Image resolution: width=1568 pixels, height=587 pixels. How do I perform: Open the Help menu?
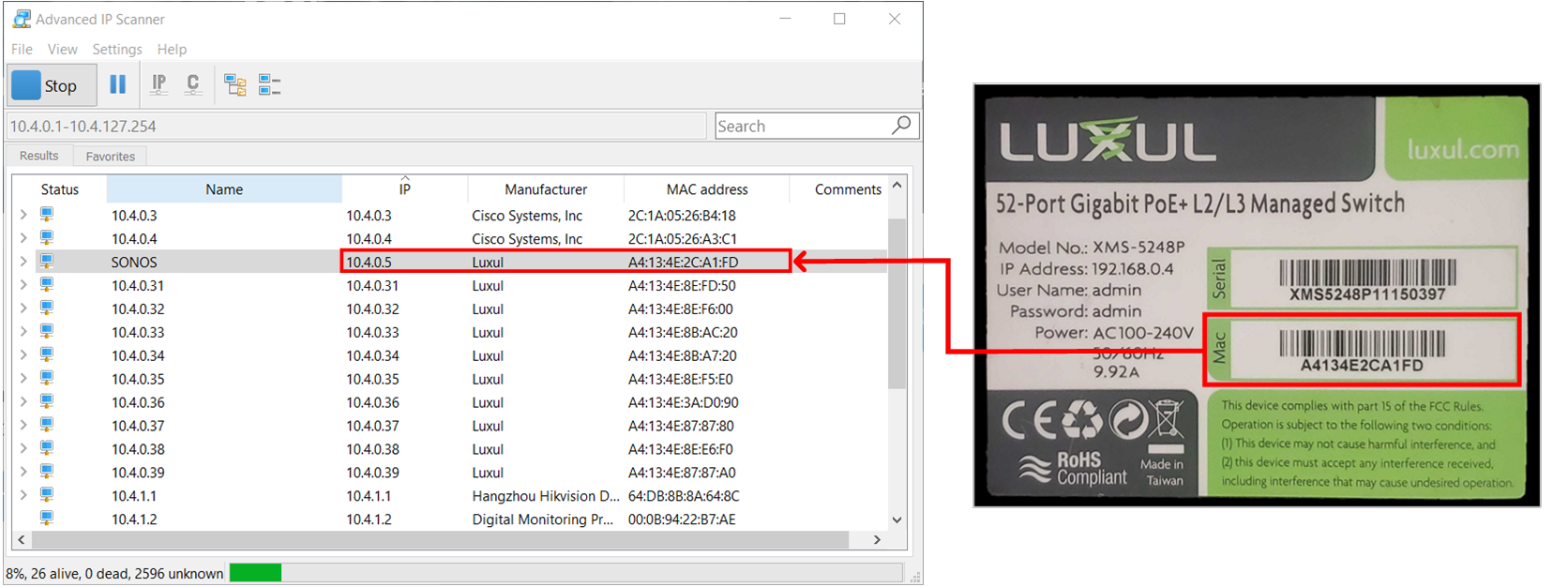[172, 49]
